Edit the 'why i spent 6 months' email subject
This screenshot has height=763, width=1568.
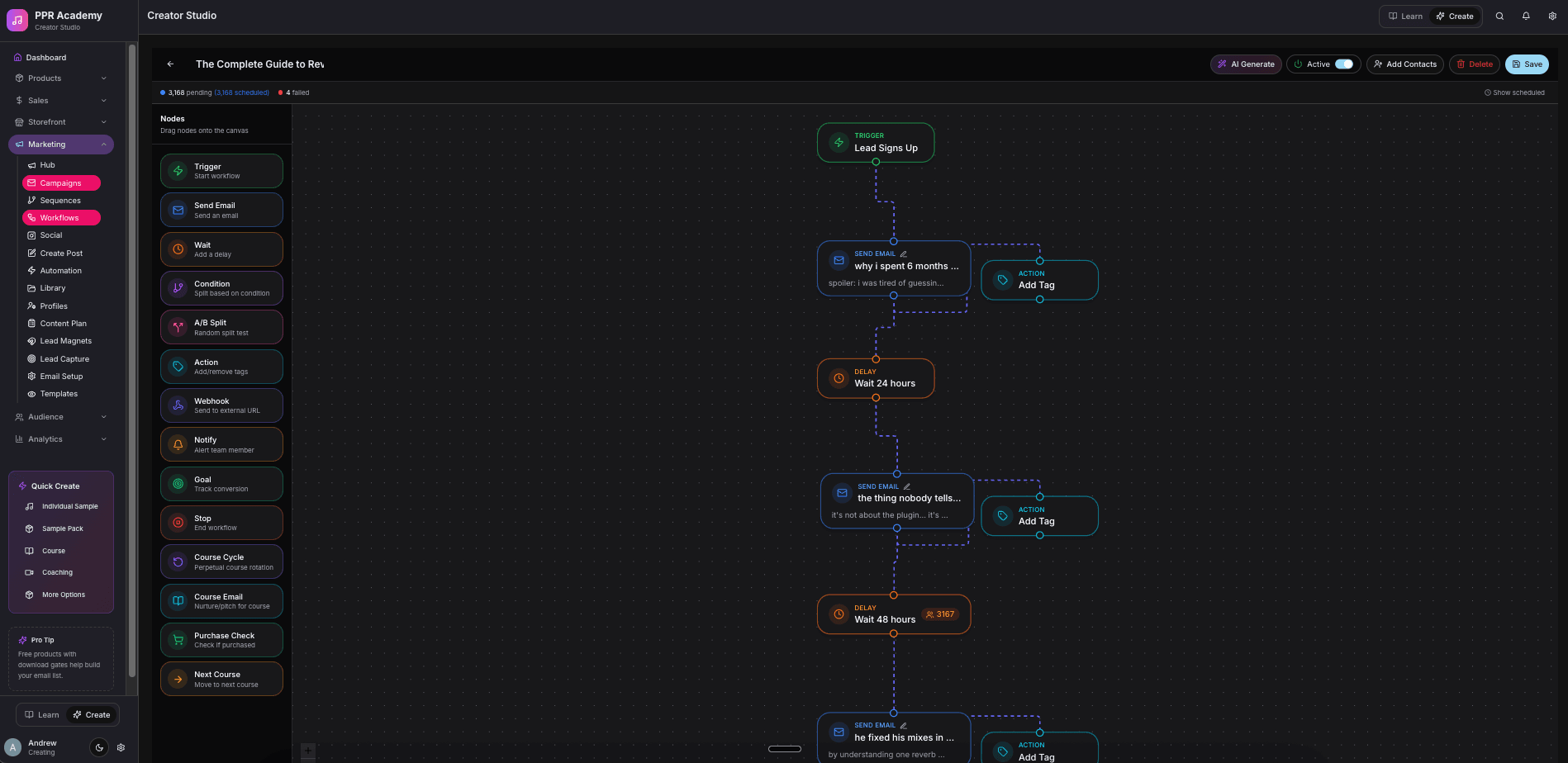coord(904,253)
